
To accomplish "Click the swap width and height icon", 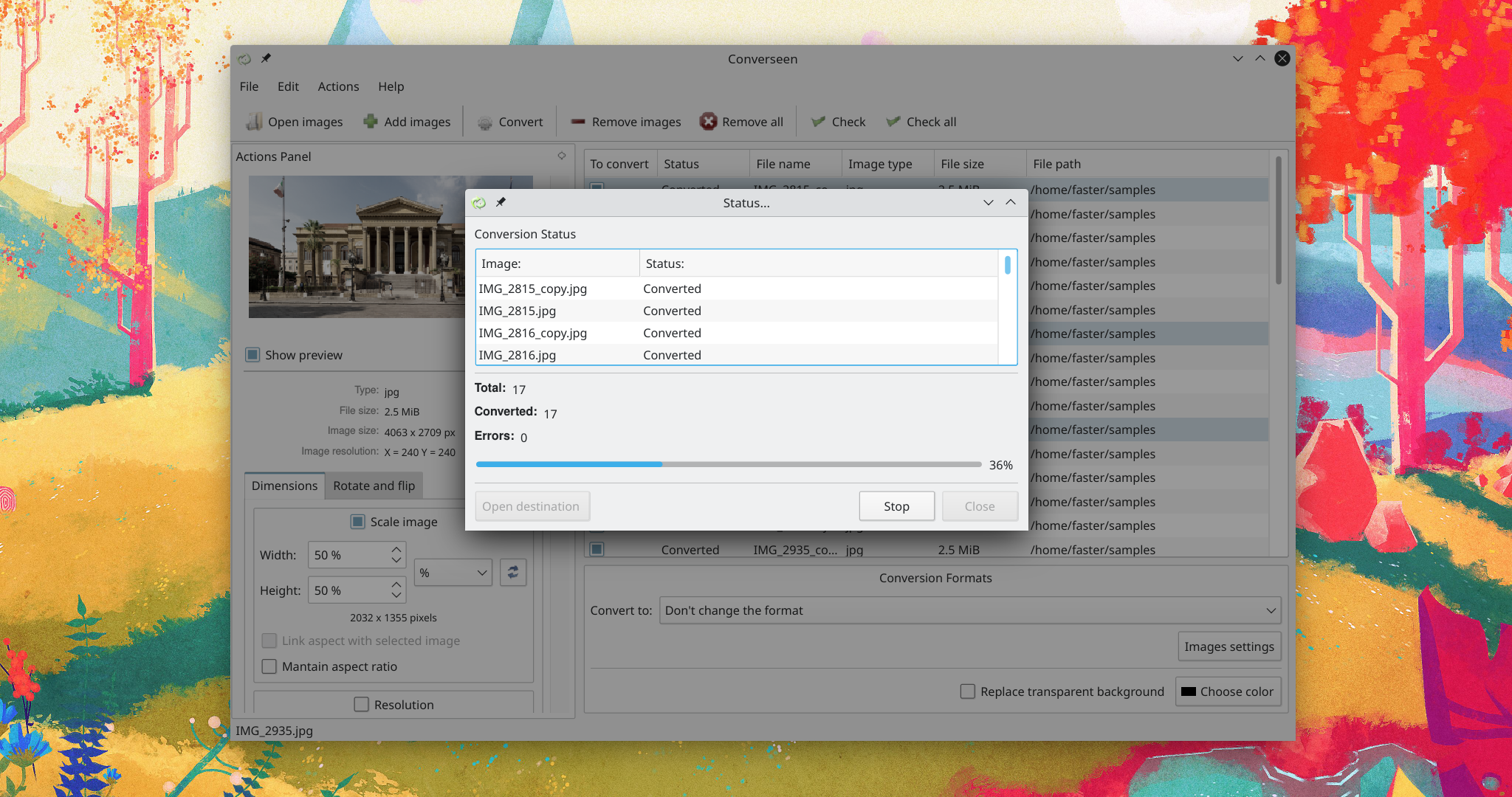I will (x=513, y=573).
